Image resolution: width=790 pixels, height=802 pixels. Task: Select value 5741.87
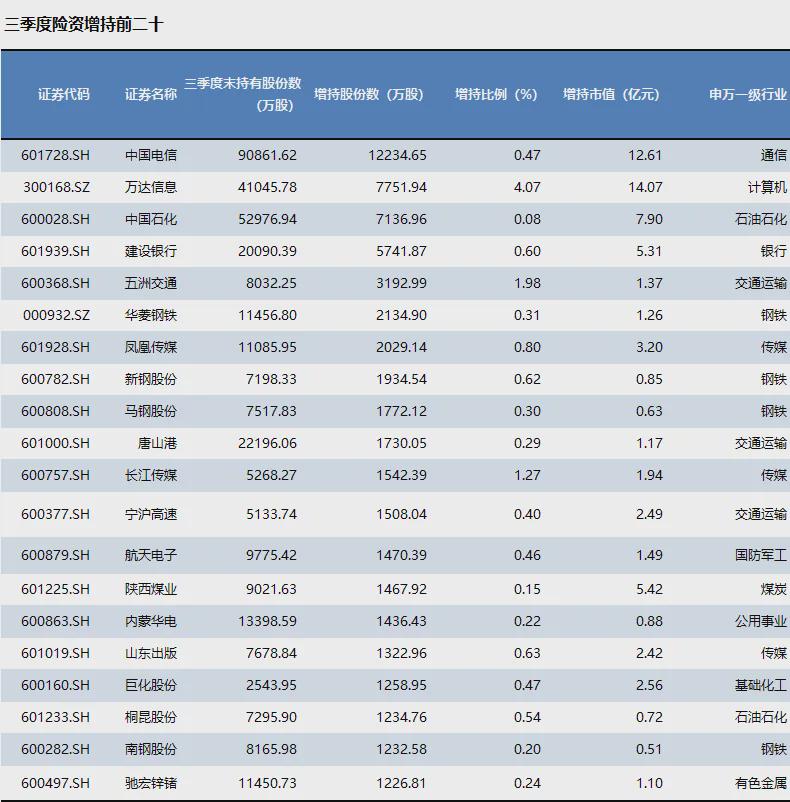click(x=401, y=251)
